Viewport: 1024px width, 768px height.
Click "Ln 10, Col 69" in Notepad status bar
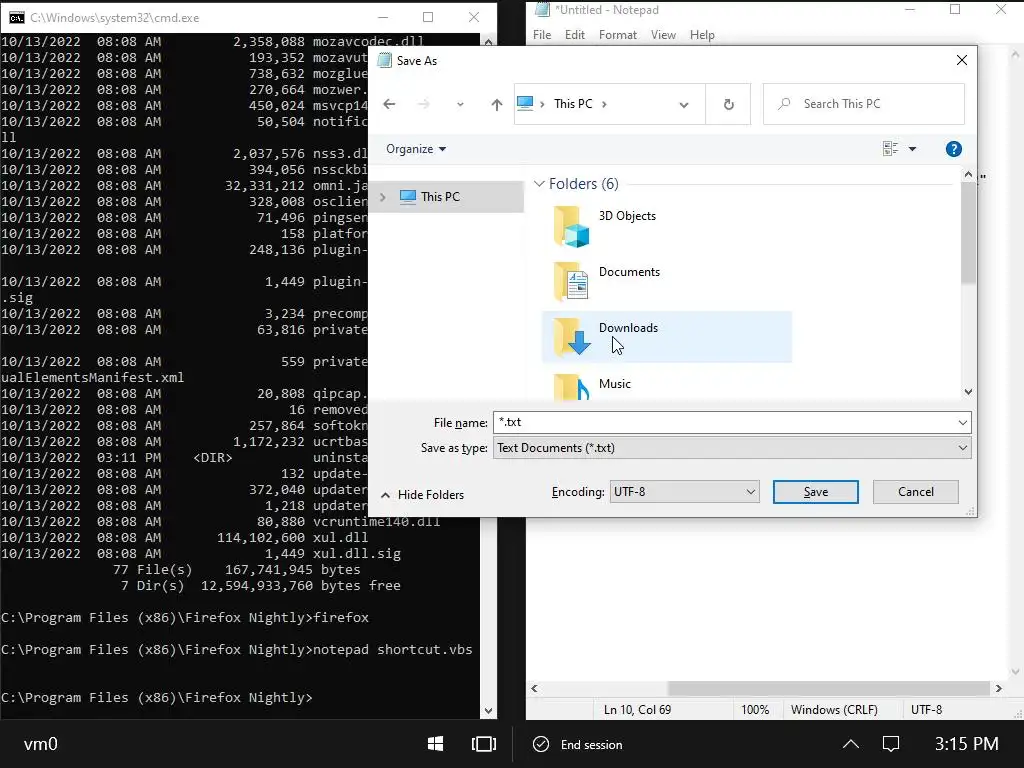(x=637, y=710)
